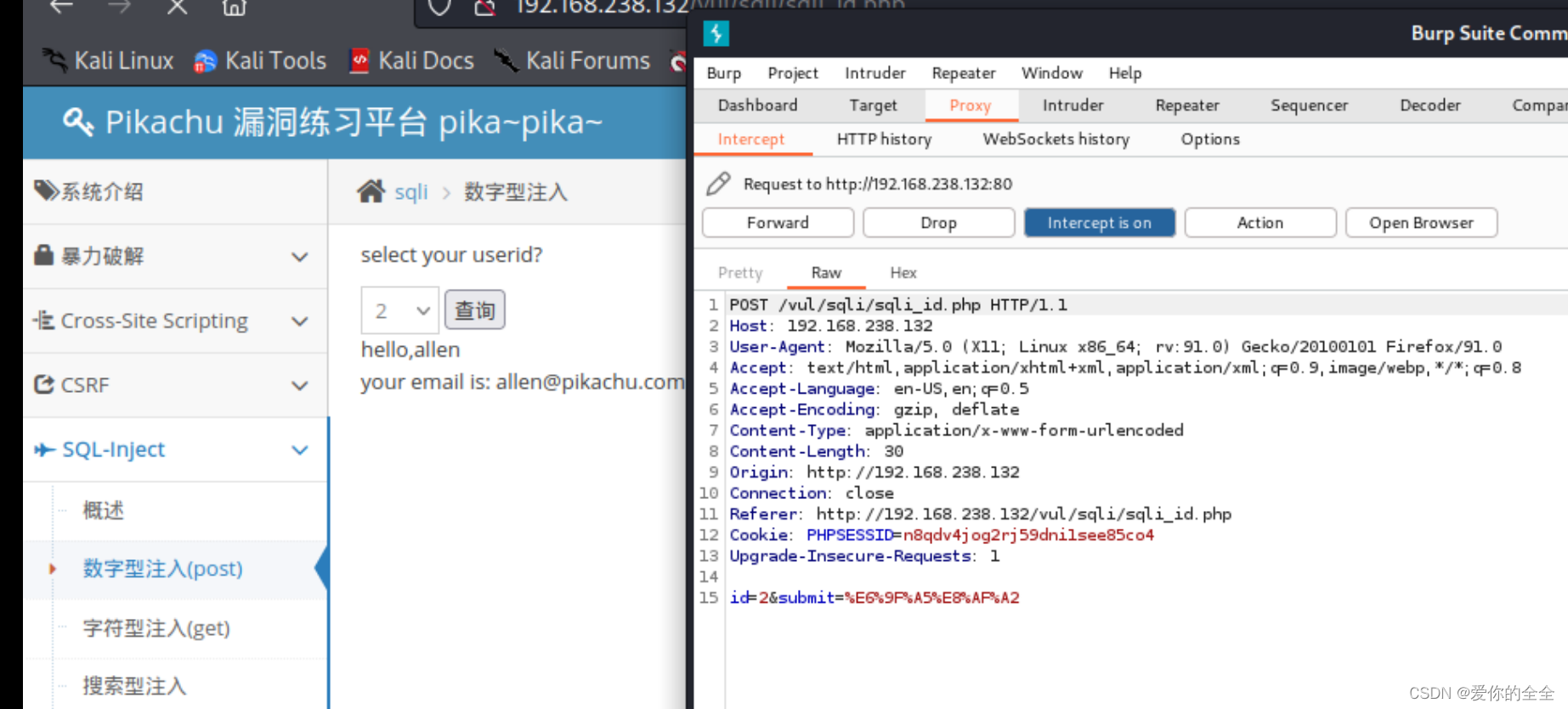The height and width of the screenshot is (709, 1568).
Task: Click the Kali Docs bookmark icon
Action: [359, 60]
